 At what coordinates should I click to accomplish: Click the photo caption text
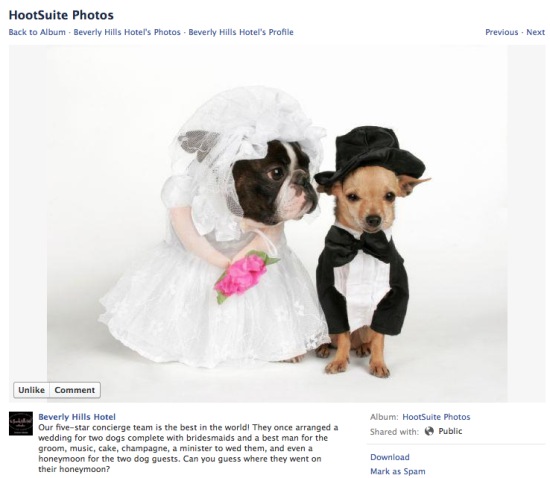pyautogui.click(x=188, y=448)
